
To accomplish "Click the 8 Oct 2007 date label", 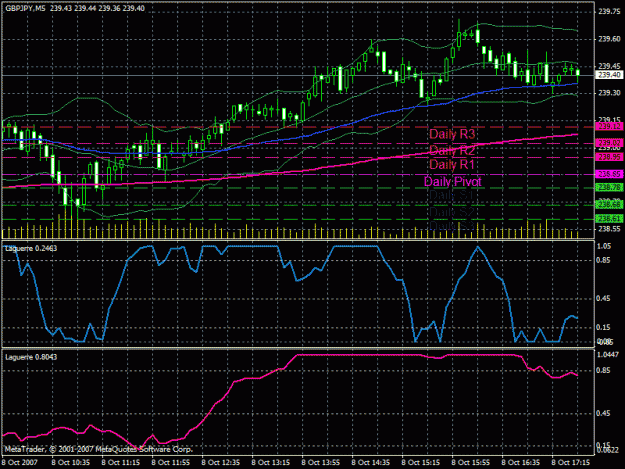I will (20, 463).
